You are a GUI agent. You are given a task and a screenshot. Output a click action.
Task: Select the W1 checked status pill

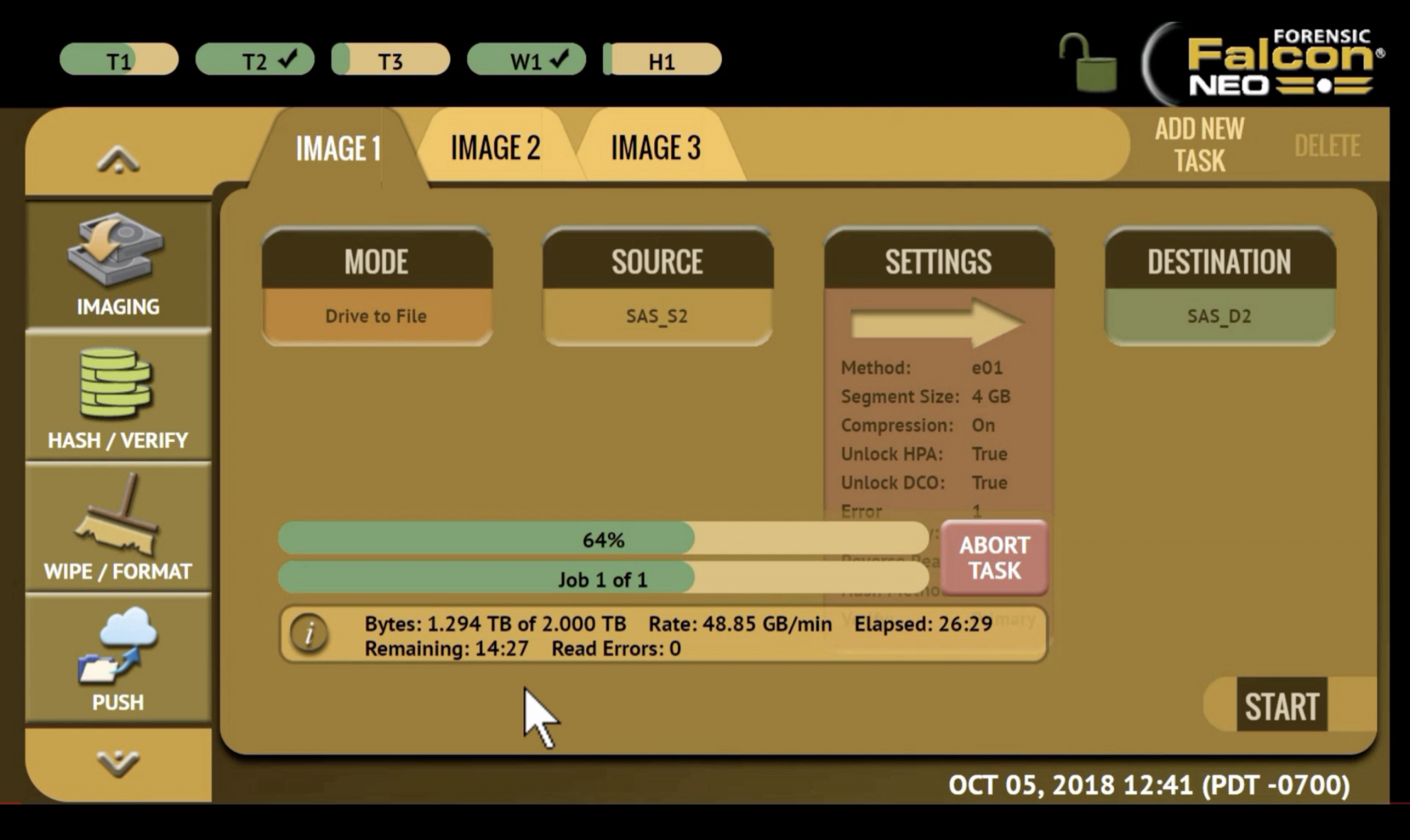click(x=526, y=61)
